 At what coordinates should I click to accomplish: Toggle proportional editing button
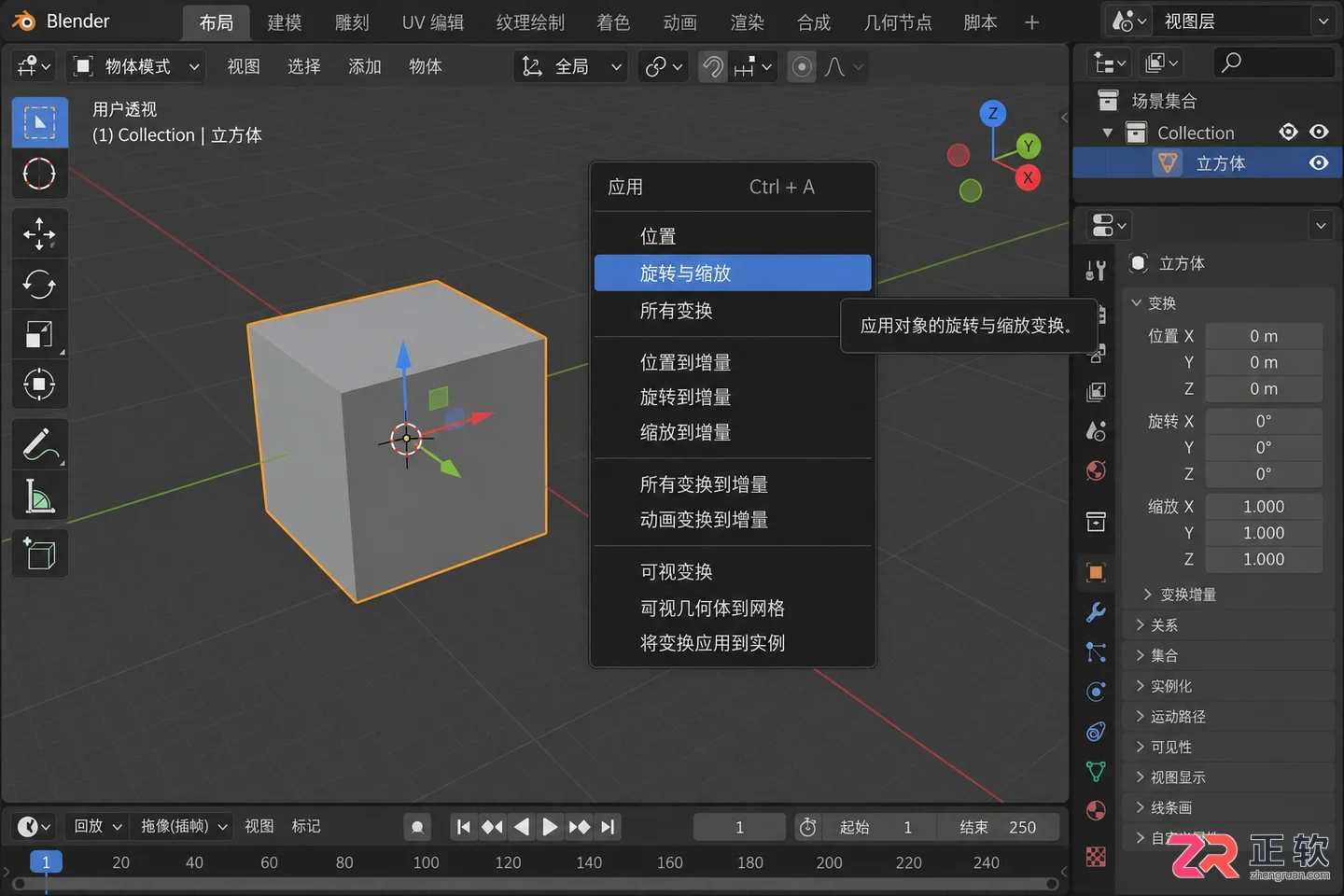coord(802,66)
